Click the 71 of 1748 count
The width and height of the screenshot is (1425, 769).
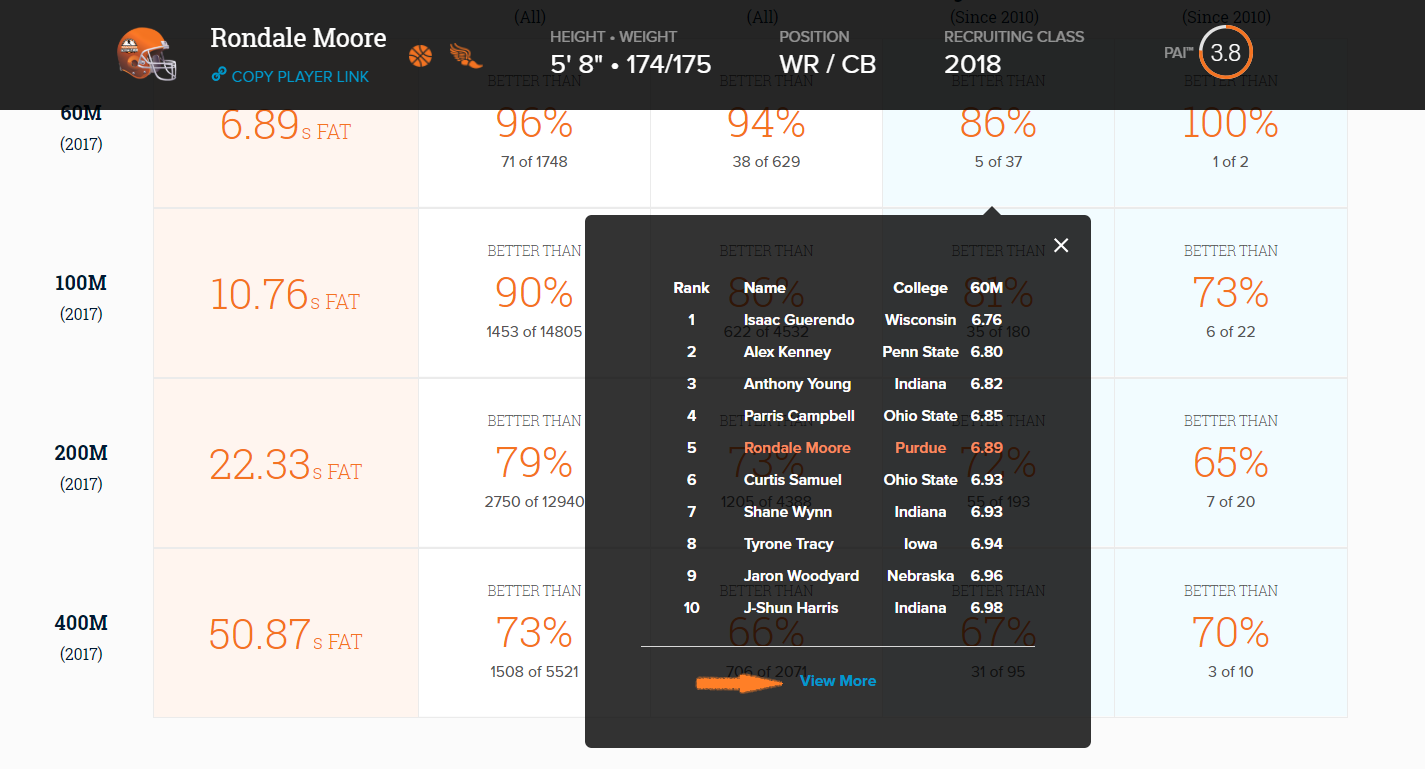pyautogui.click(x=534, y=162)
